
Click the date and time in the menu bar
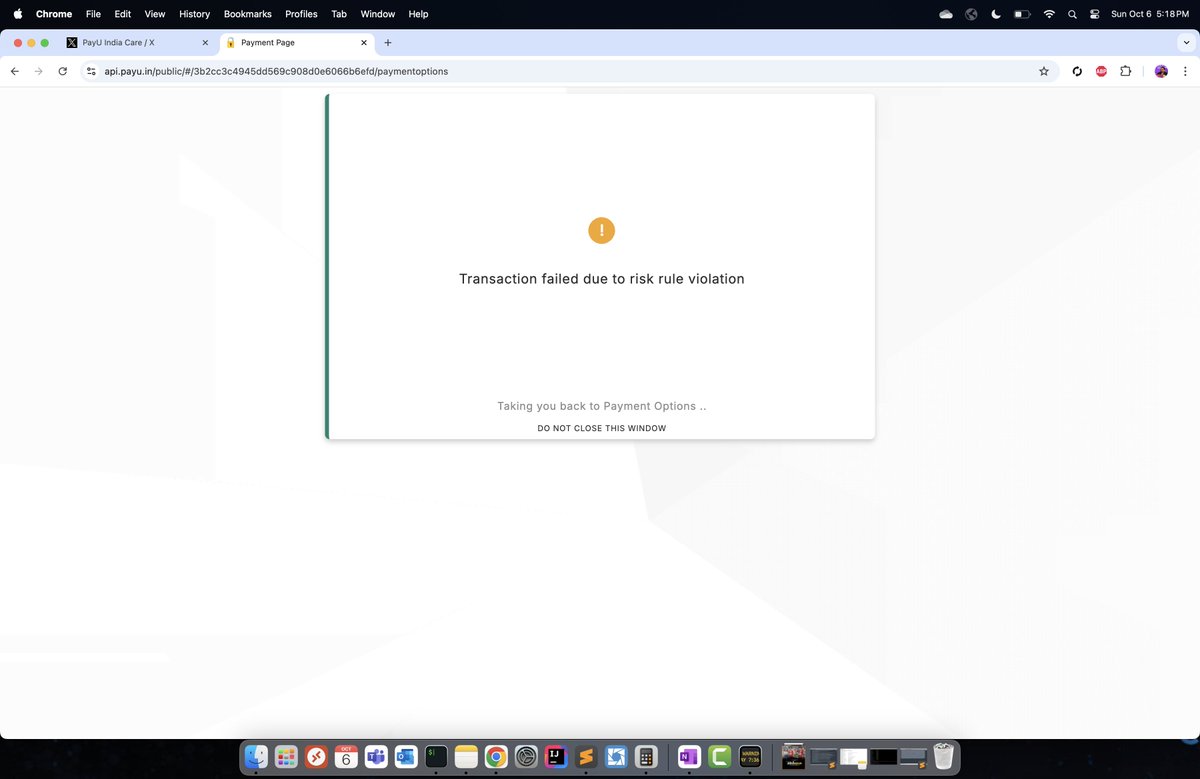tap(1149, 14)
